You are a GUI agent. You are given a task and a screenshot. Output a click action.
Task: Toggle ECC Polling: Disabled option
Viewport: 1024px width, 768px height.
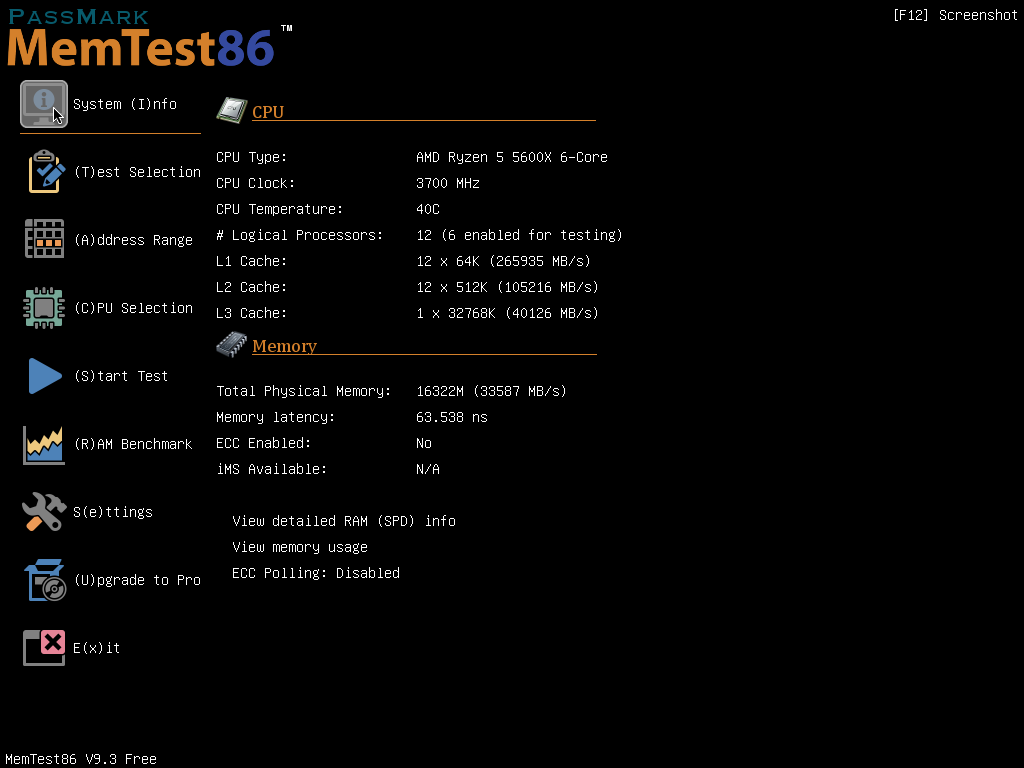pos(316,573)
